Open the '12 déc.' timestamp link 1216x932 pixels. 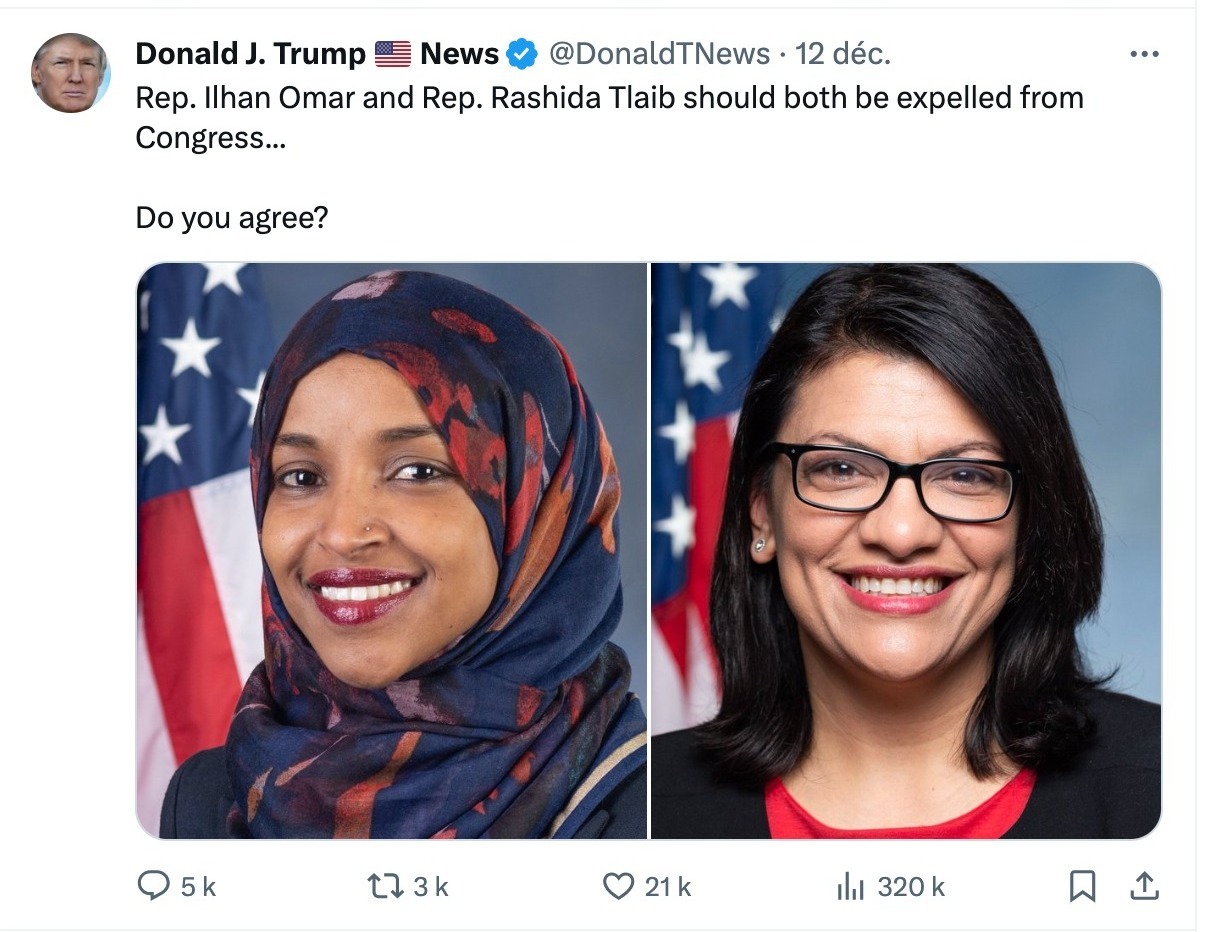(x=842, y=54)
